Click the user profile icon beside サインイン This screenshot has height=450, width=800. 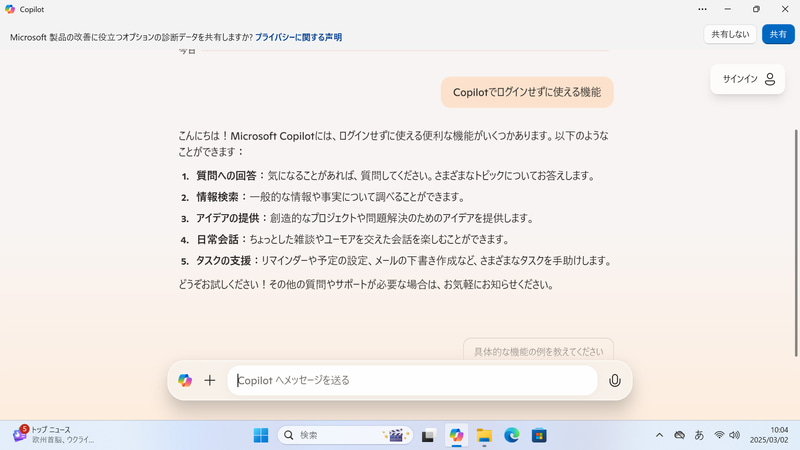[x=770, y=79]
